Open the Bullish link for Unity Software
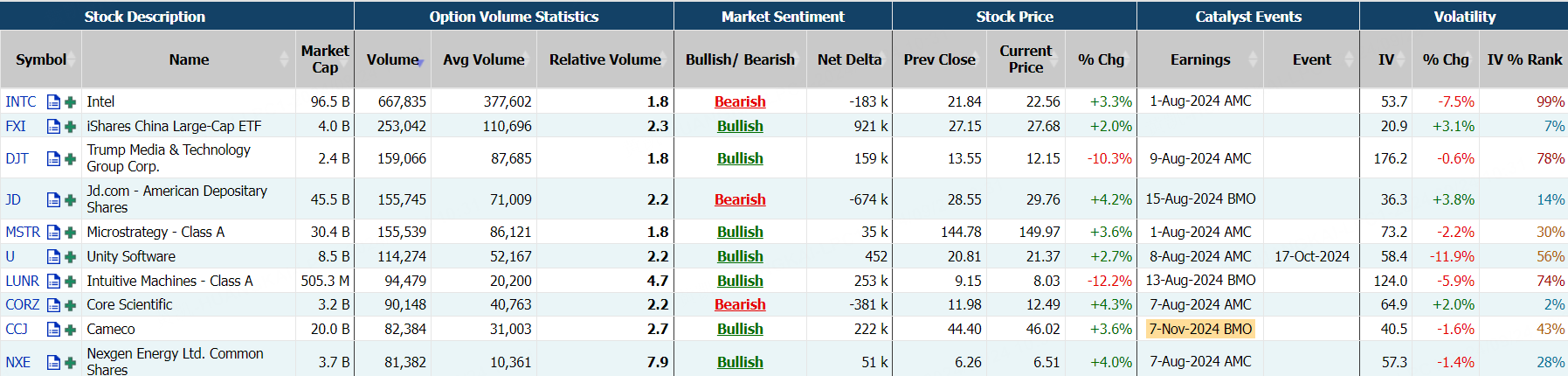The width and height of the screenshot is (1568, 376). pyautogui.click(x=740, y=257)
